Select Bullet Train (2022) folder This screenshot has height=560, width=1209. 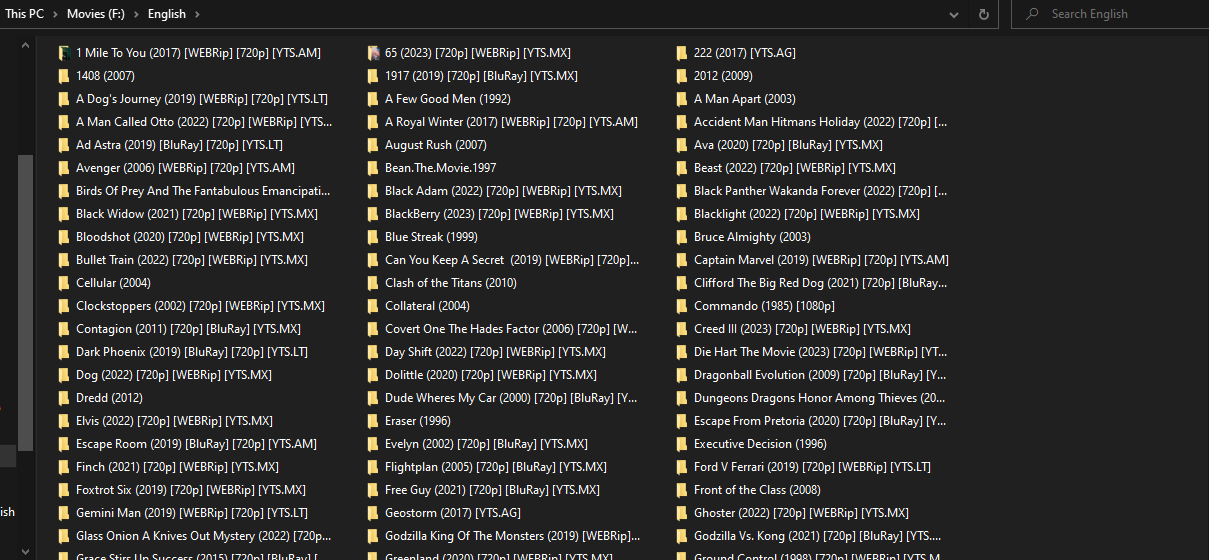click(x=183, y=260)
